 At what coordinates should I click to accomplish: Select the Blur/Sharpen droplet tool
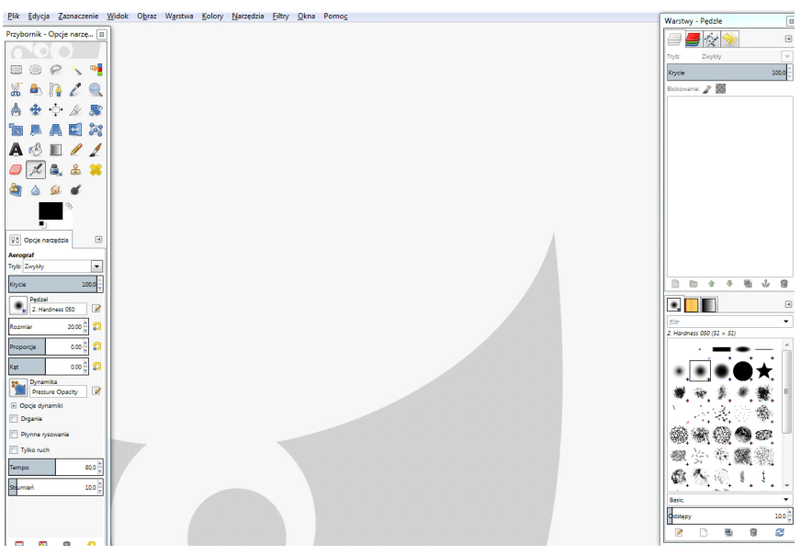(x=36, y=190)
